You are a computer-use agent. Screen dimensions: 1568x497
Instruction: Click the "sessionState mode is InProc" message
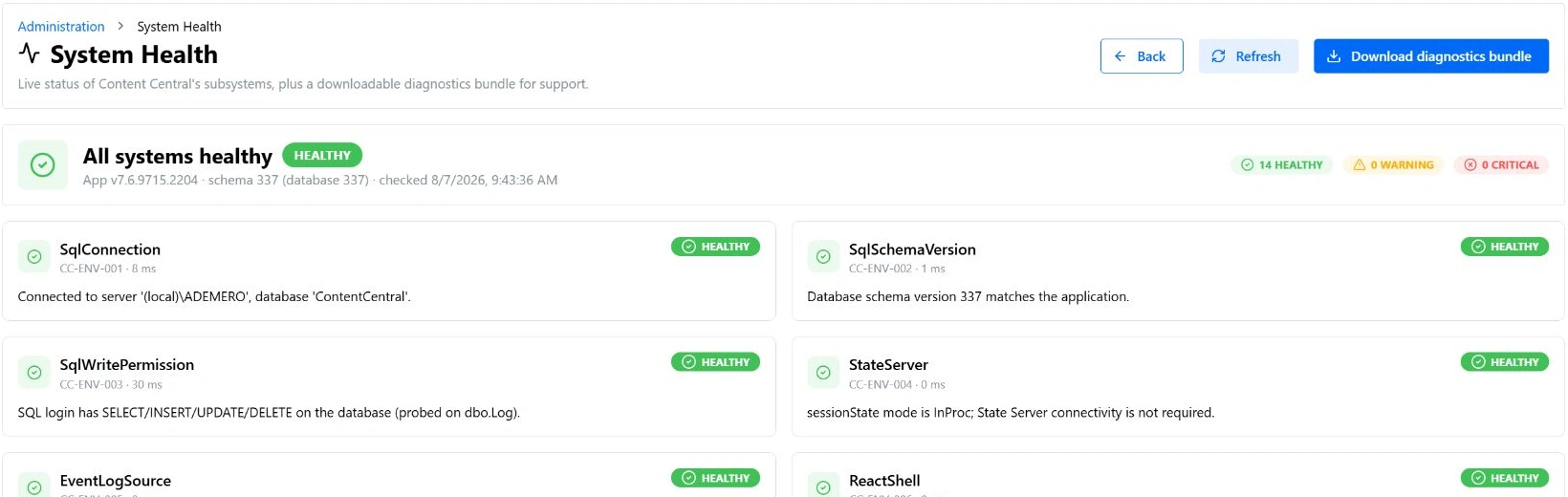click(1011, 413)
